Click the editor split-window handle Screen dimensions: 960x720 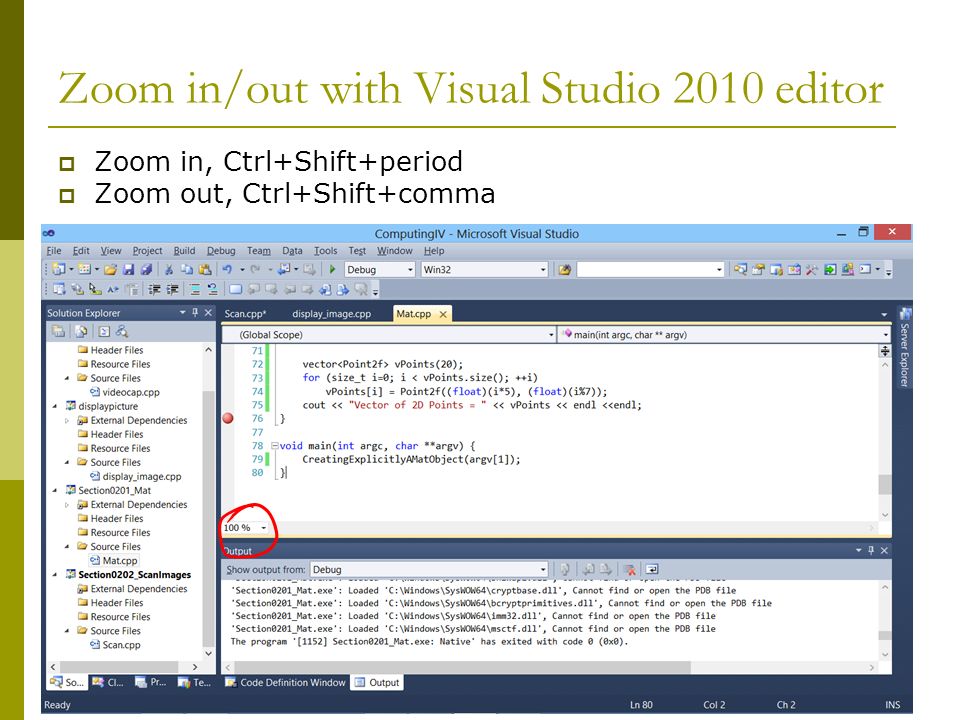(x=885, y=351)
